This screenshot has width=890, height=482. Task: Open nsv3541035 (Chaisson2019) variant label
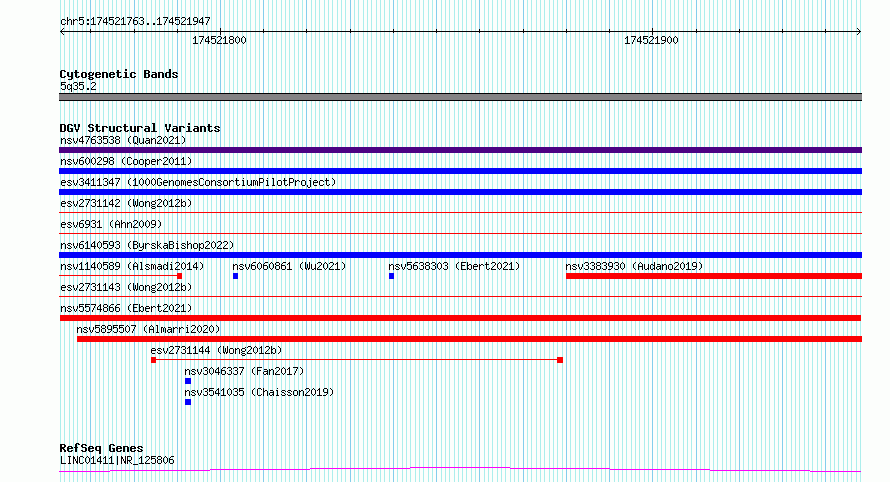[x=259, y=392]
